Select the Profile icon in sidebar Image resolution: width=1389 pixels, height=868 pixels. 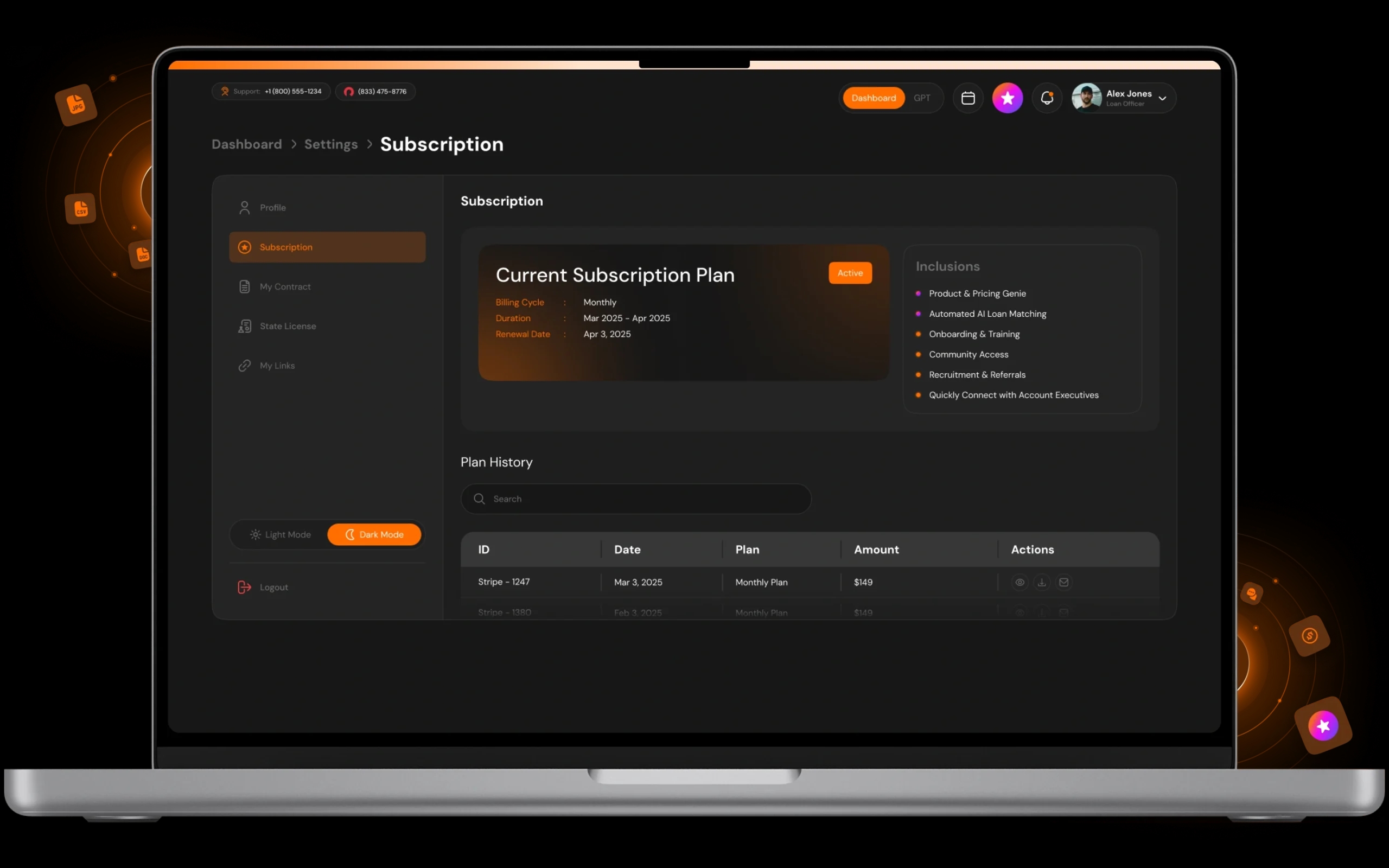[245, 207]
